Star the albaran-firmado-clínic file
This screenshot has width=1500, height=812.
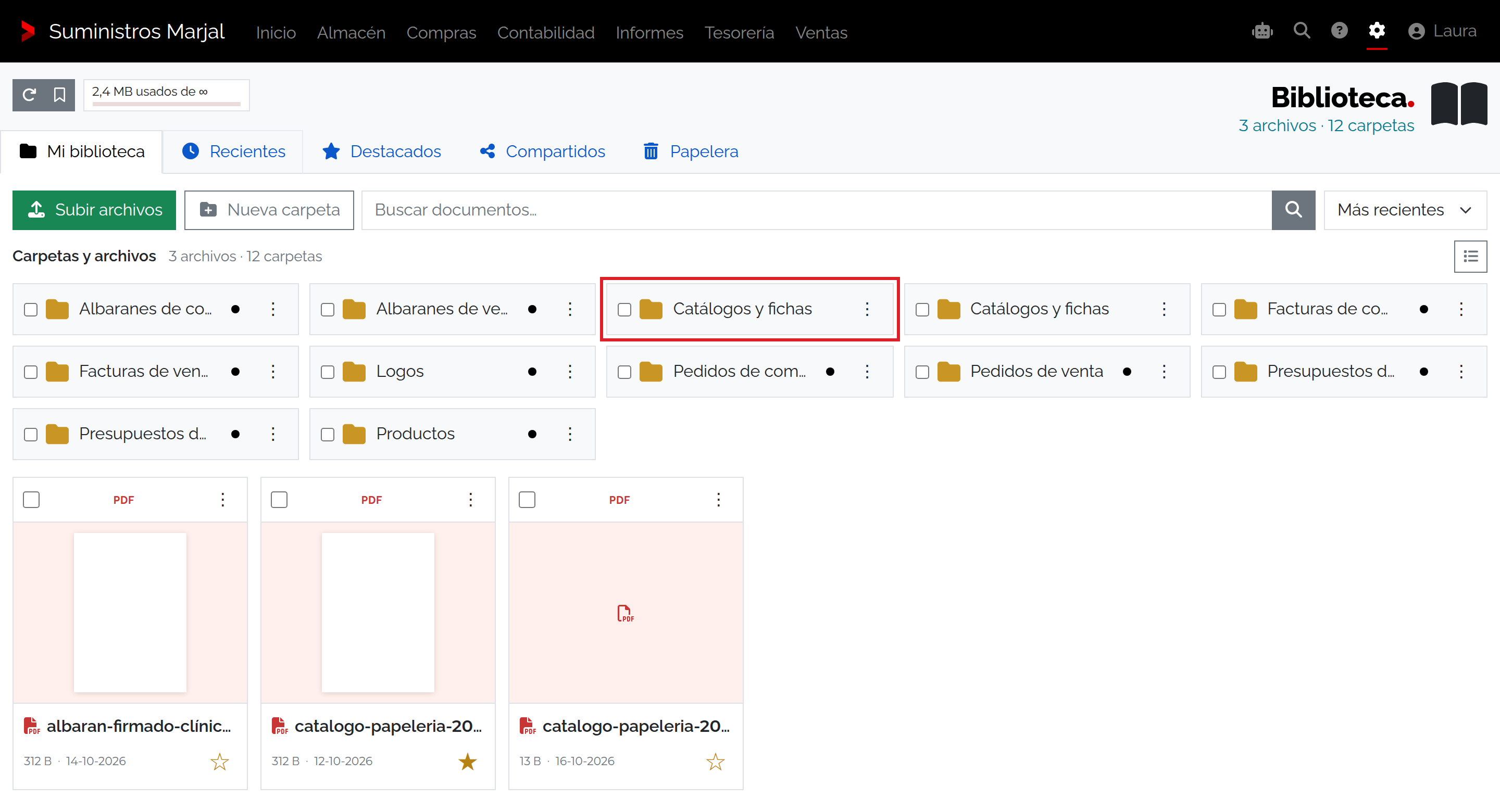[x=219, y=761]
